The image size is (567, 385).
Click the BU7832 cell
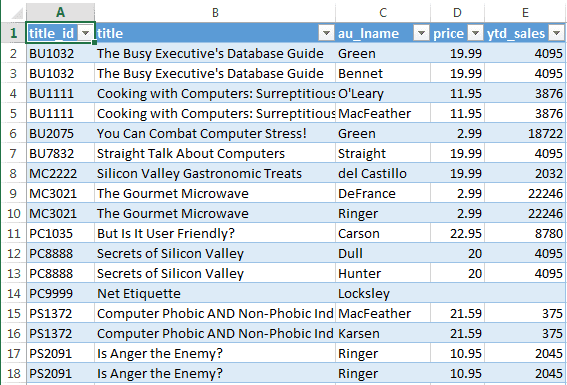tap(60, 153)
